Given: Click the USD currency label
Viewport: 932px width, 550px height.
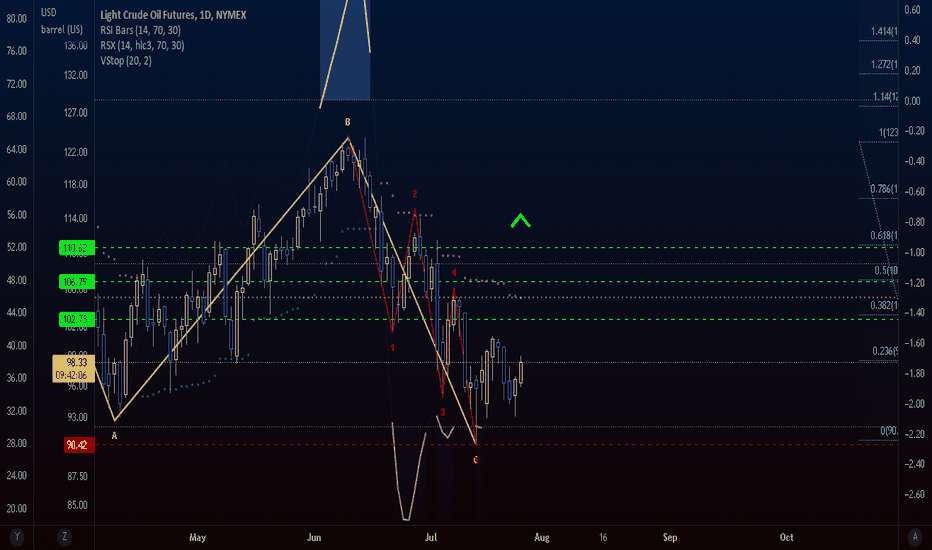Looking at the screenshot, I should tap(49, 12).
